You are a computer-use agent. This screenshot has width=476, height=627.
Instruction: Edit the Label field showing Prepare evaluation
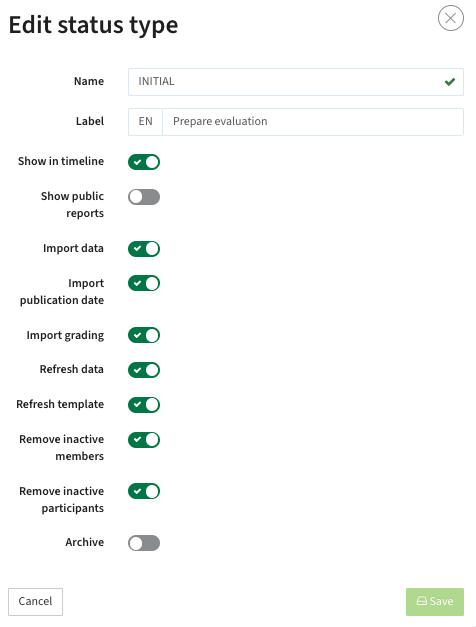313,122
